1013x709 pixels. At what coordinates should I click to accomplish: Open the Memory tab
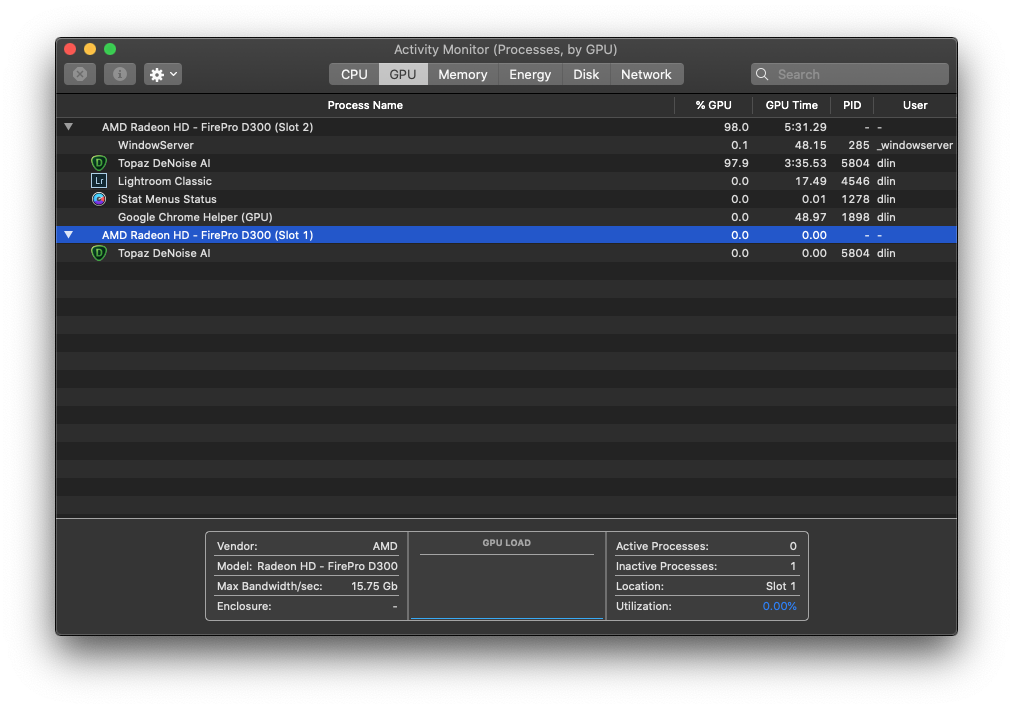click(x=463, y=74)
